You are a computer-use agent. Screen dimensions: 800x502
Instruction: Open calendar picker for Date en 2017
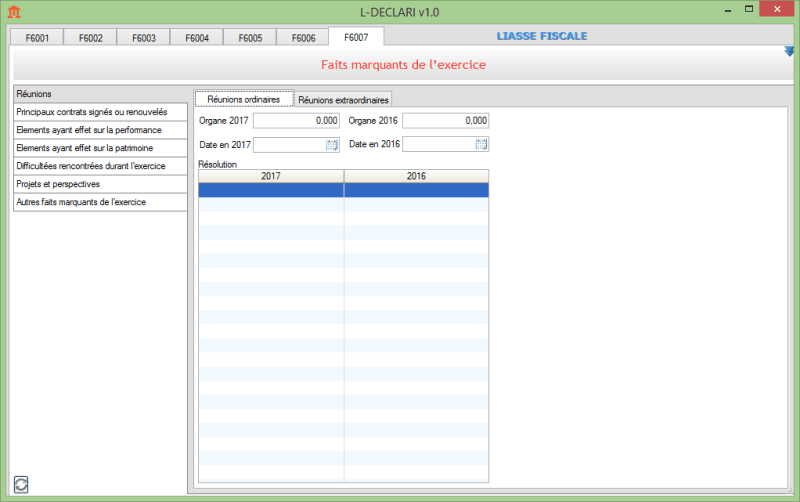[332, 145]
